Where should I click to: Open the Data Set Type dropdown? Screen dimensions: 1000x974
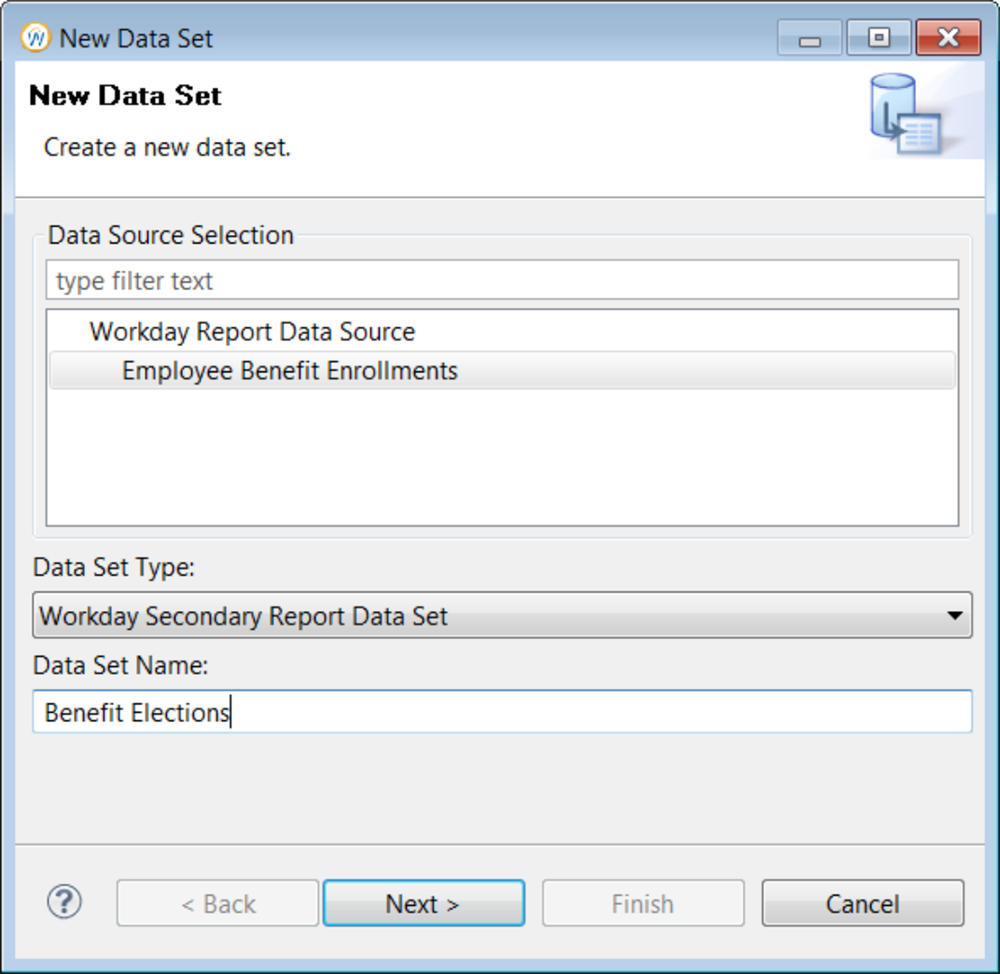[502, 616]
